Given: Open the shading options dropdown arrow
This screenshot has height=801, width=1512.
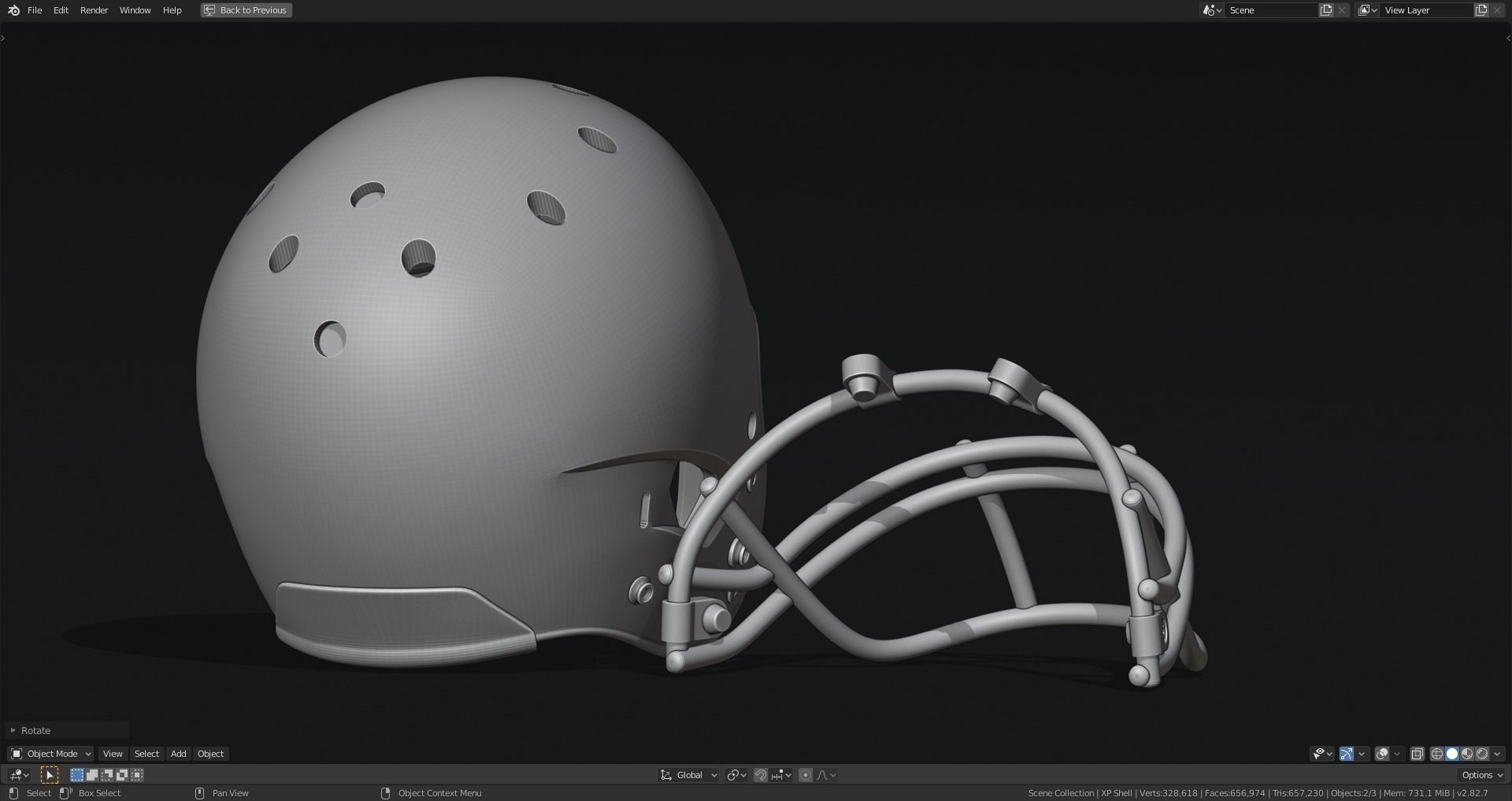Looking at the screenshot, I should pos(1498,754).
